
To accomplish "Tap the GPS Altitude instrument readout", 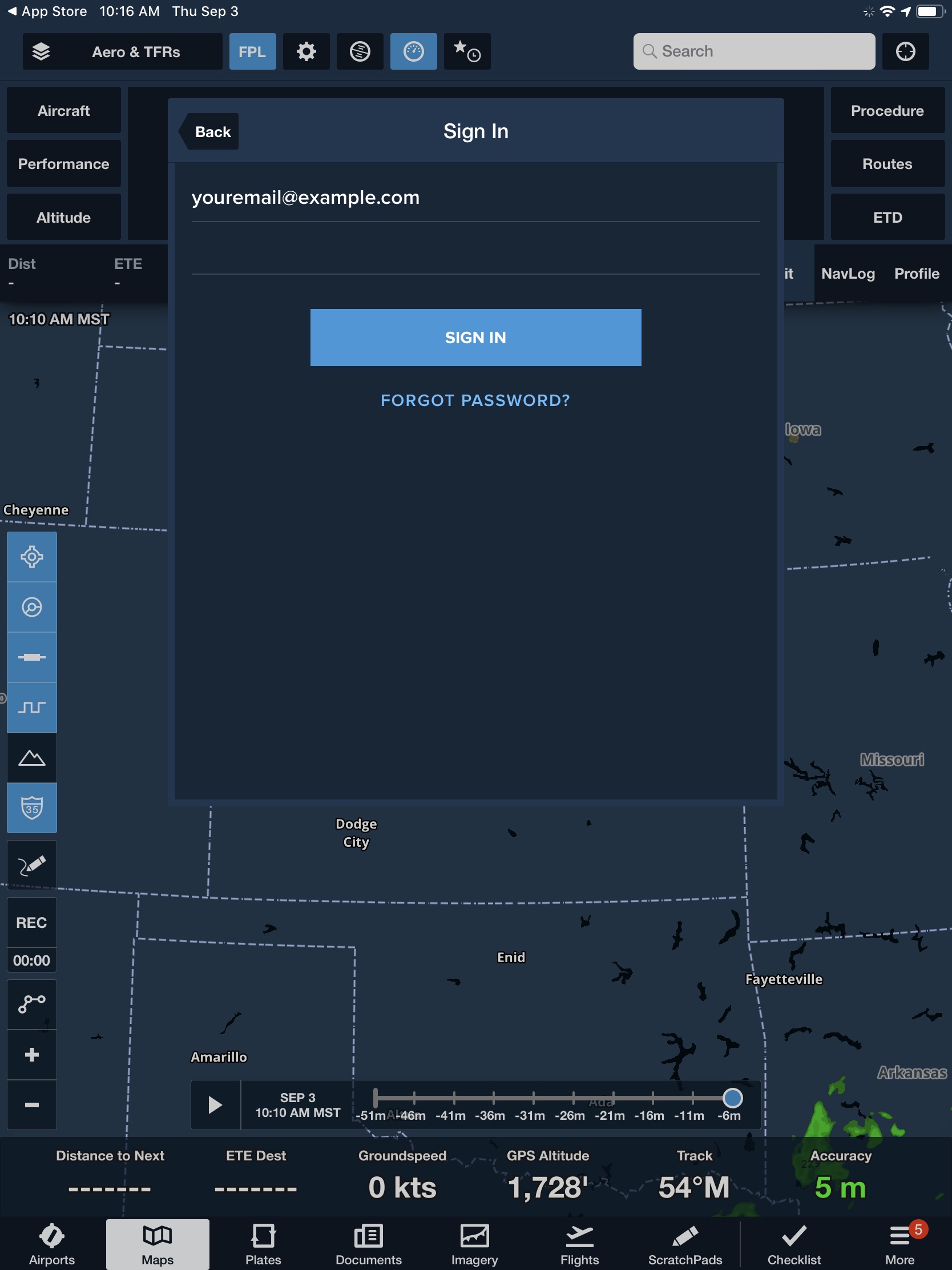I will 548,1176.
